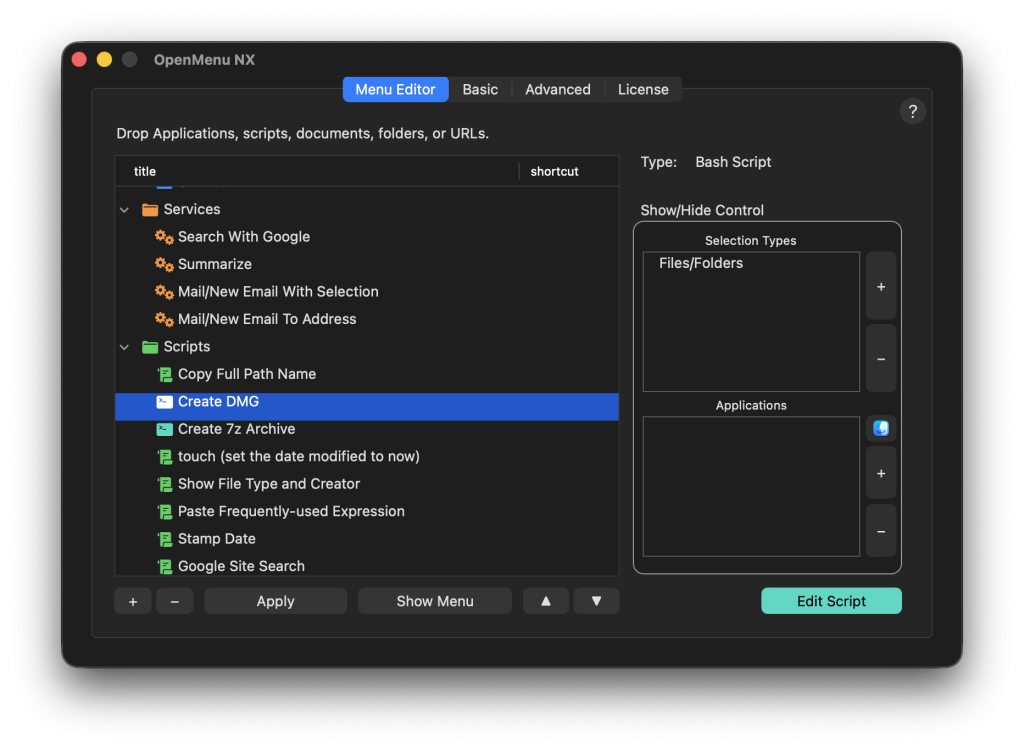The height and width of the screenshot is (749, 1024).
Task: Add an application with the plus button
Action: pyautogui.click(x=881, y=473)
